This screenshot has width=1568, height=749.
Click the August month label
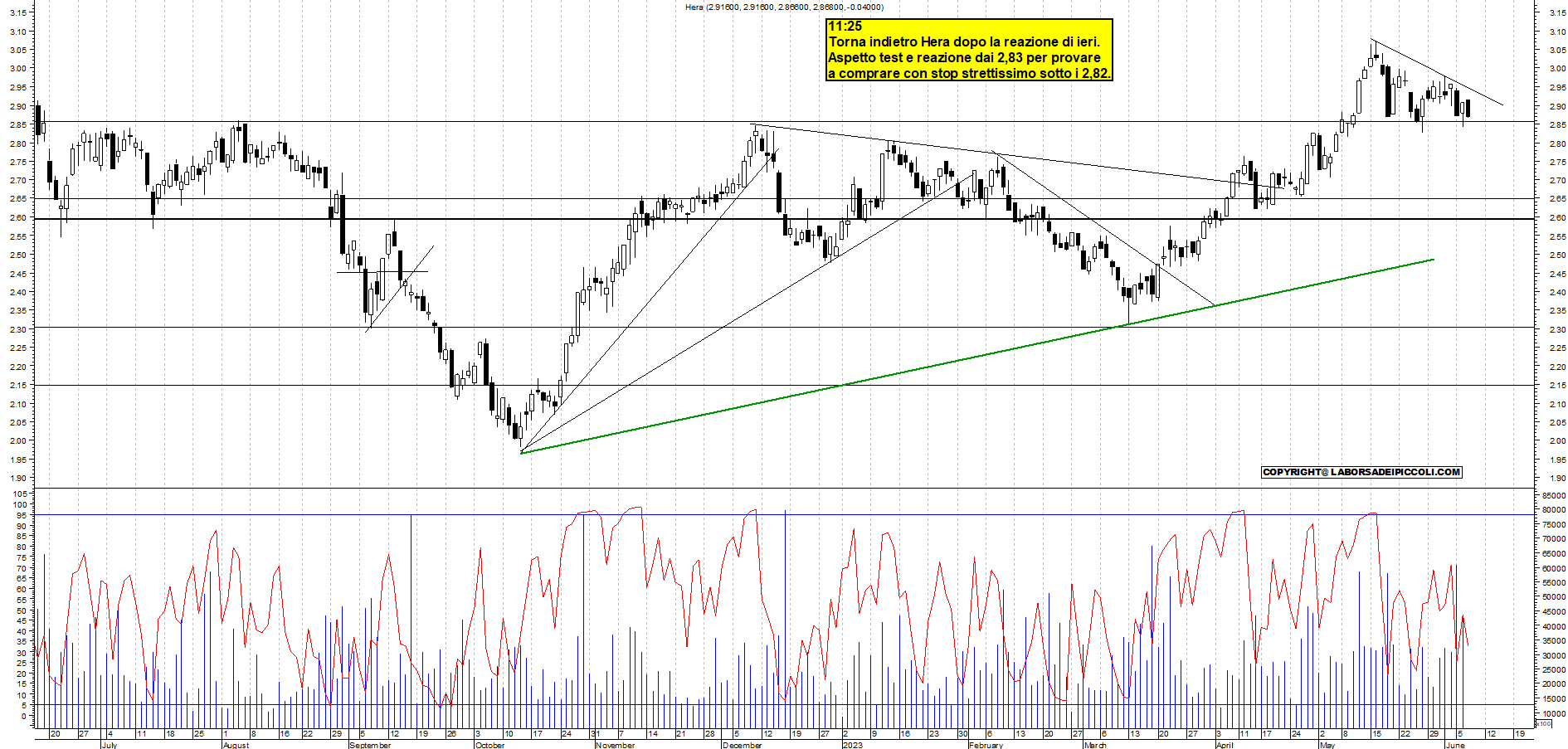click(236, 745)
